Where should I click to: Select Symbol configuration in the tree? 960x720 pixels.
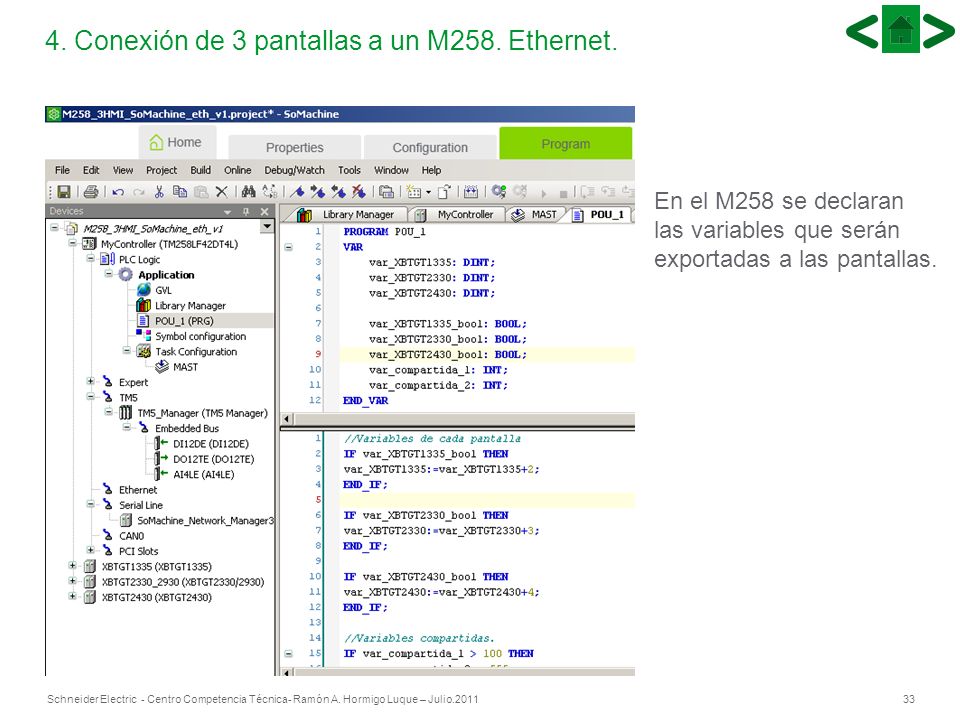(200, 336)
